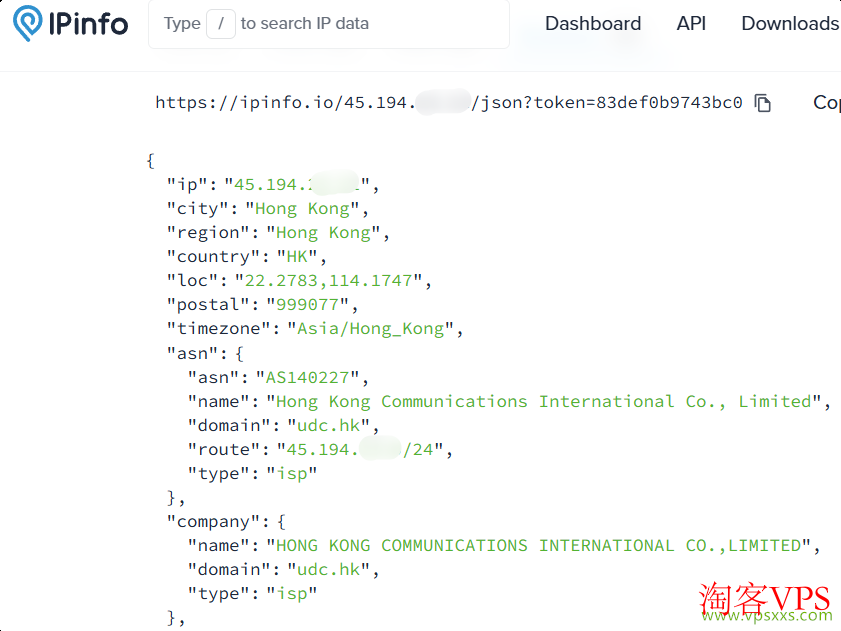Open the Dashboard navigation item

(592, 23)
